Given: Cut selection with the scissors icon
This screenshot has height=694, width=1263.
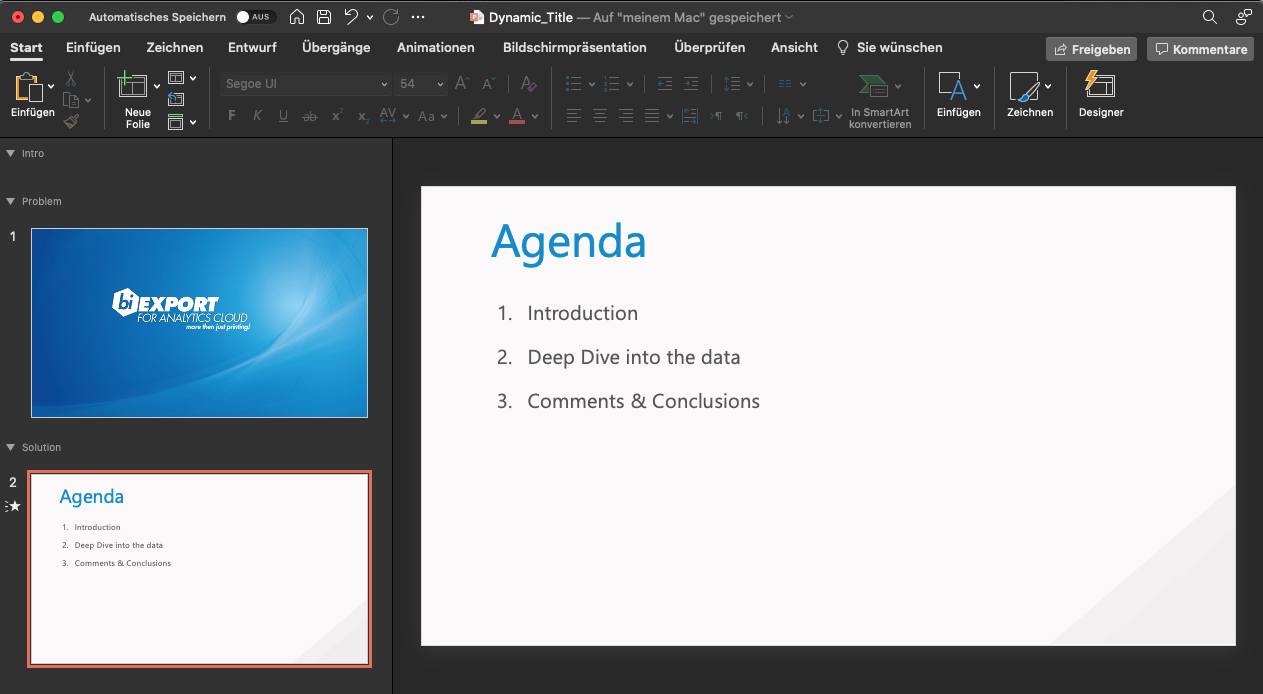Looking at the screenshot, I should tap(71, 78).
